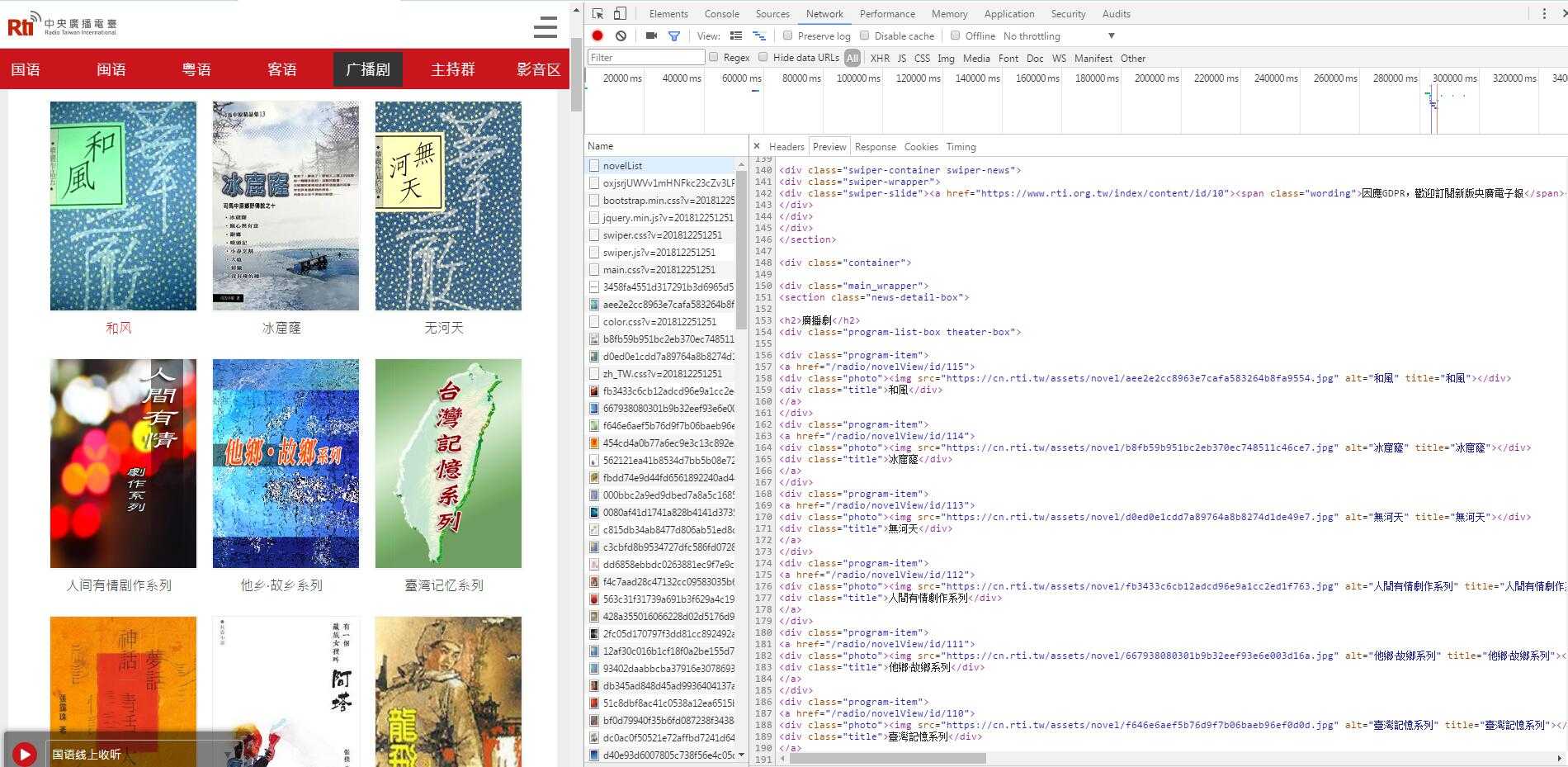Switch to large request rows view
Screen dimensions: 1568x767
[736, 36]
